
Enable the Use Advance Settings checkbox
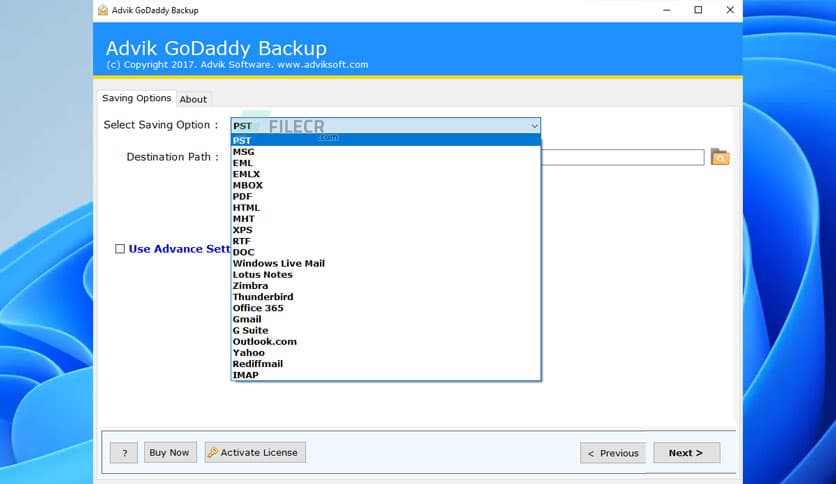(120, 249)
